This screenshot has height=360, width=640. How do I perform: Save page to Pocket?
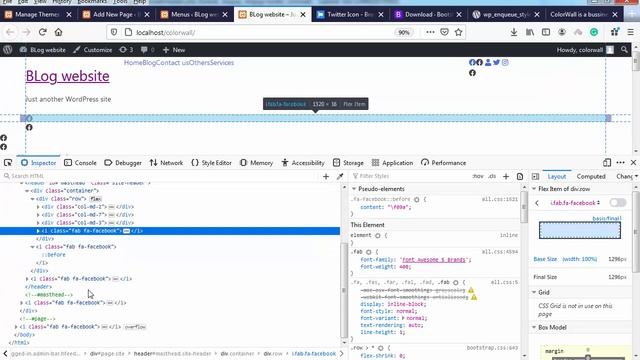coord(444,32)
